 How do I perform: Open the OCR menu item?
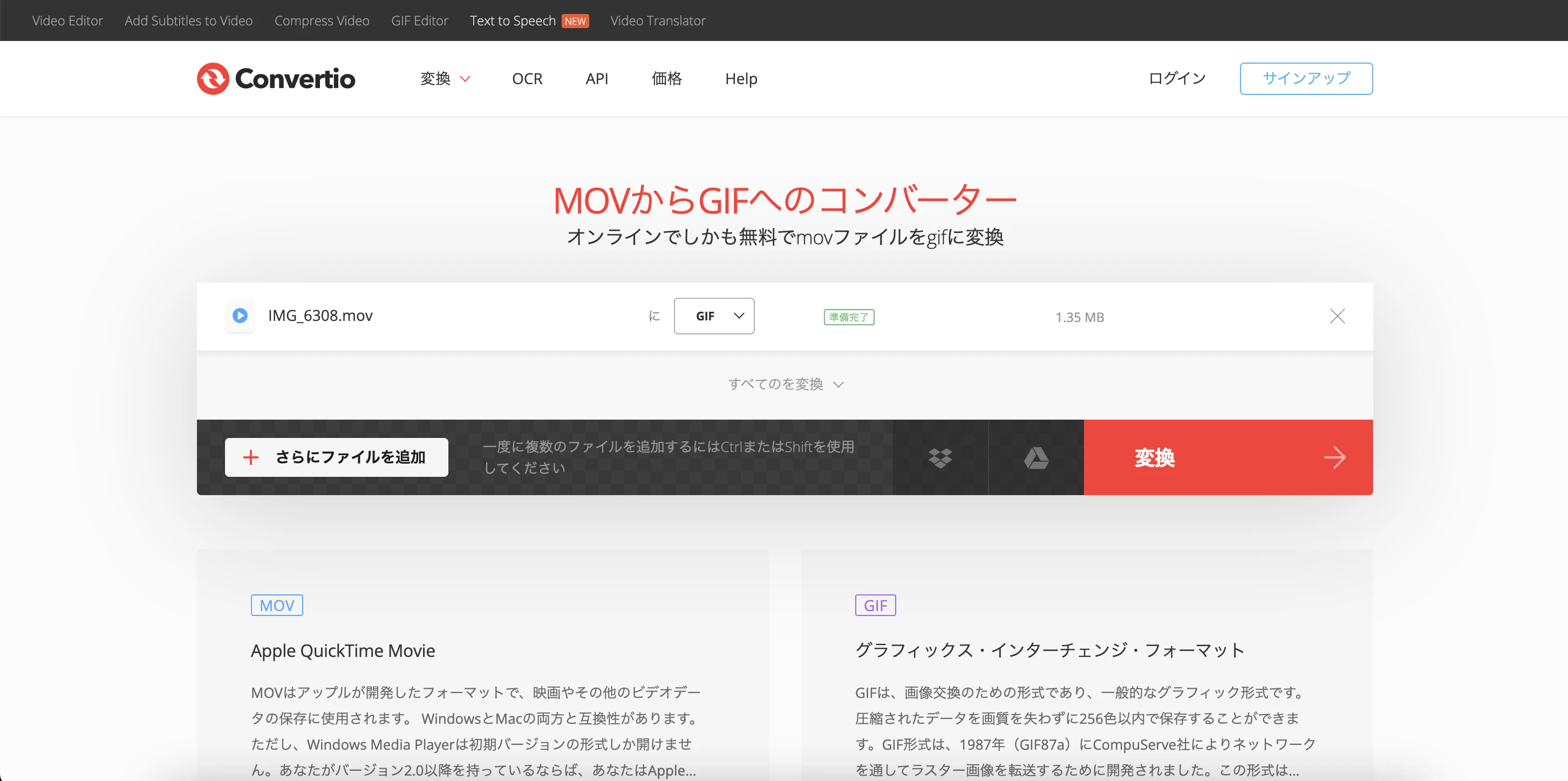pyautogui.click(x=527, y=78)
